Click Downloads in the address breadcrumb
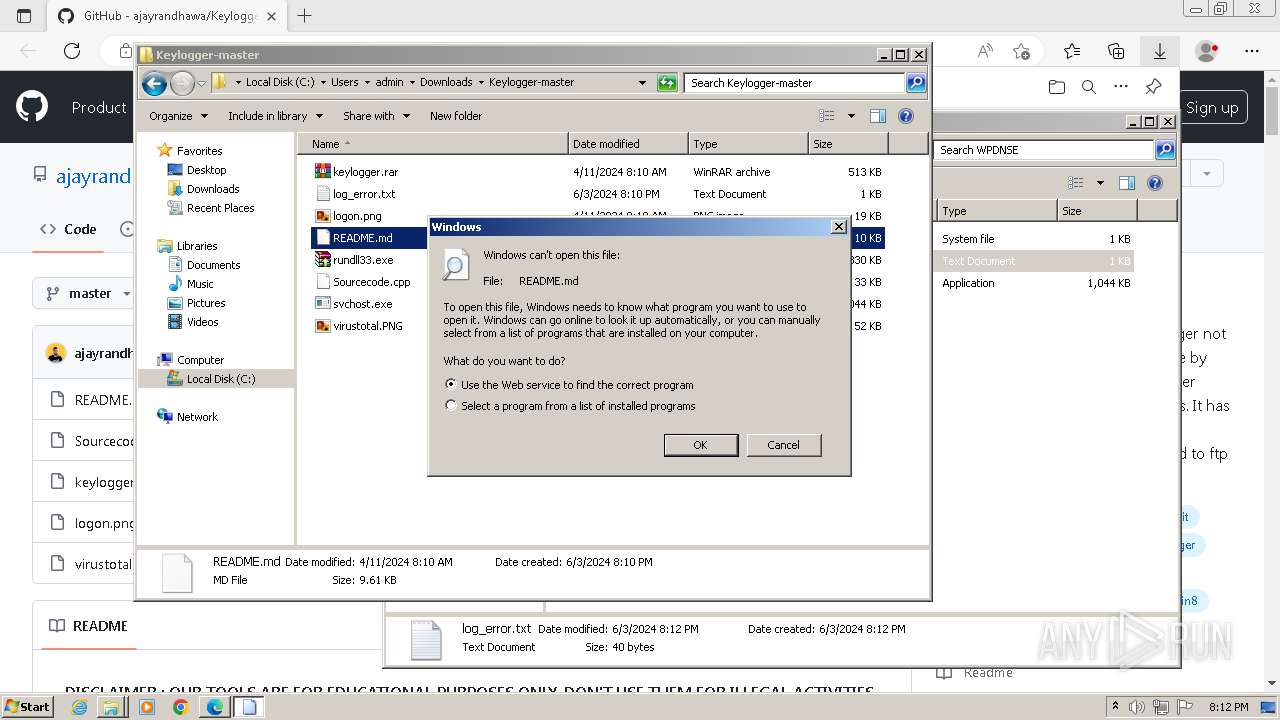 [446, 83]
